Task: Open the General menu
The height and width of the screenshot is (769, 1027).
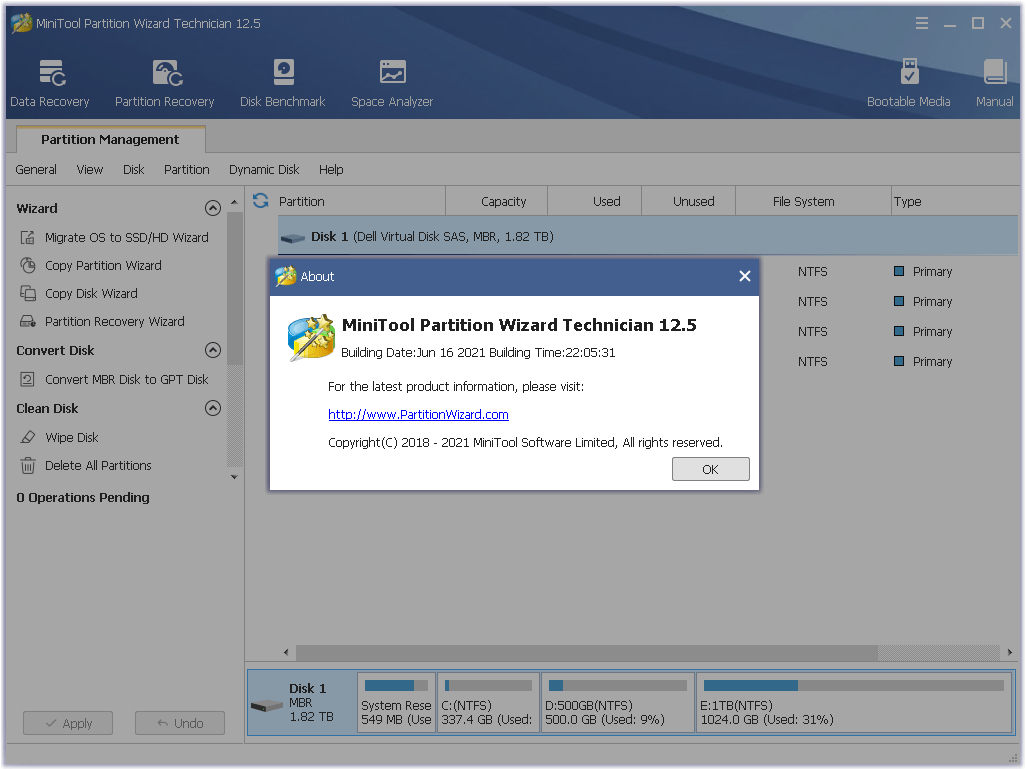Action: 36,170
